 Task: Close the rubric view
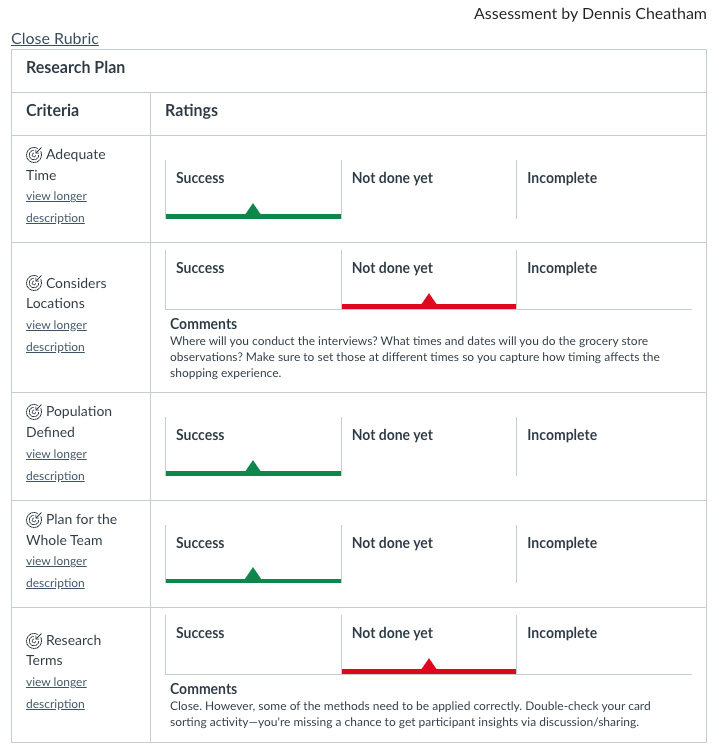pyautogui.click(x=55, y=39)
